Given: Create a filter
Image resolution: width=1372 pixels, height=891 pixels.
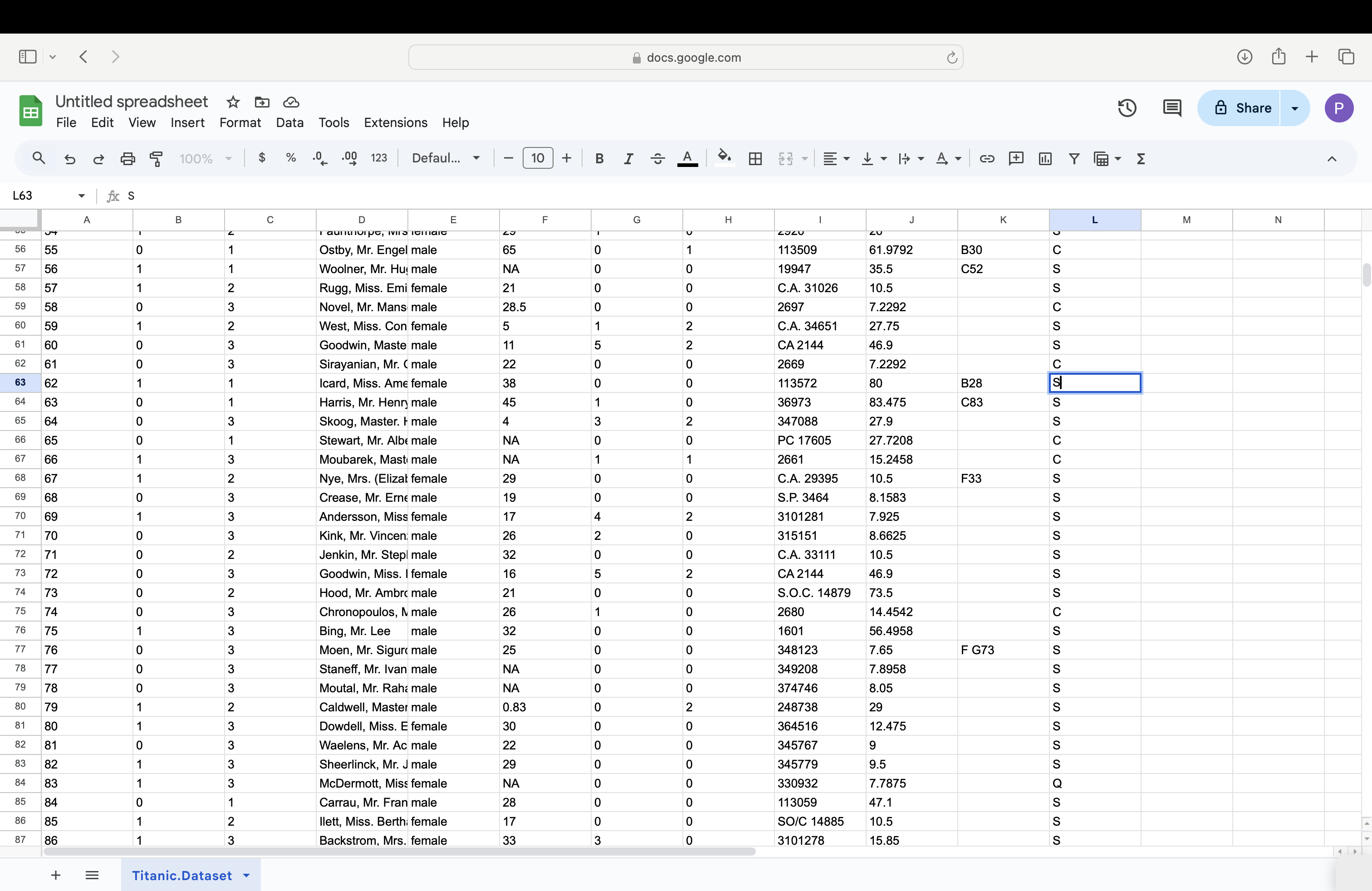Looking at the screenshot, I should click(x=1074, y=158).
